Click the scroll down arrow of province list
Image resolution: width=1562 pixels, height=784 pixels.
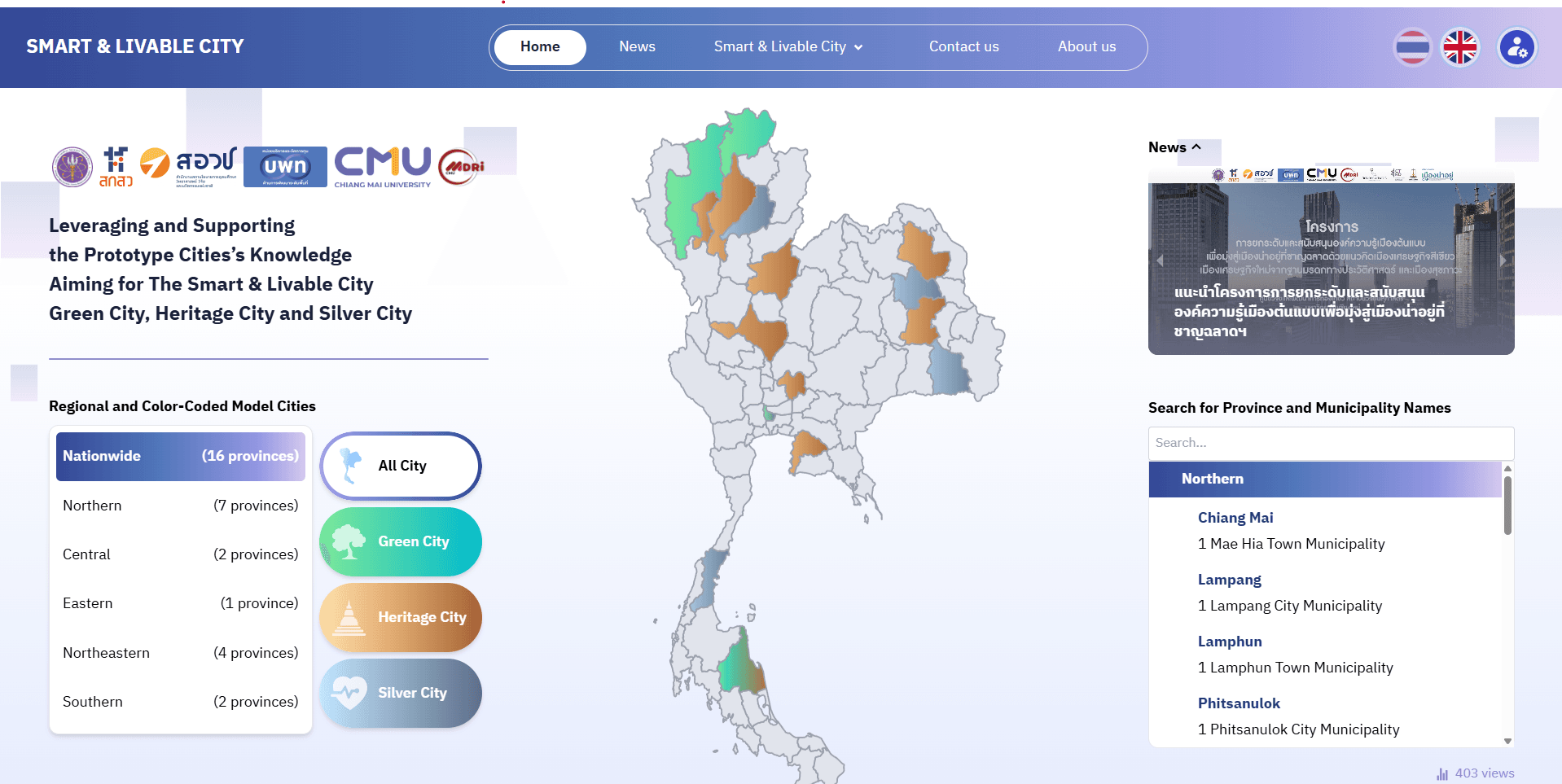click(1507, 741)
